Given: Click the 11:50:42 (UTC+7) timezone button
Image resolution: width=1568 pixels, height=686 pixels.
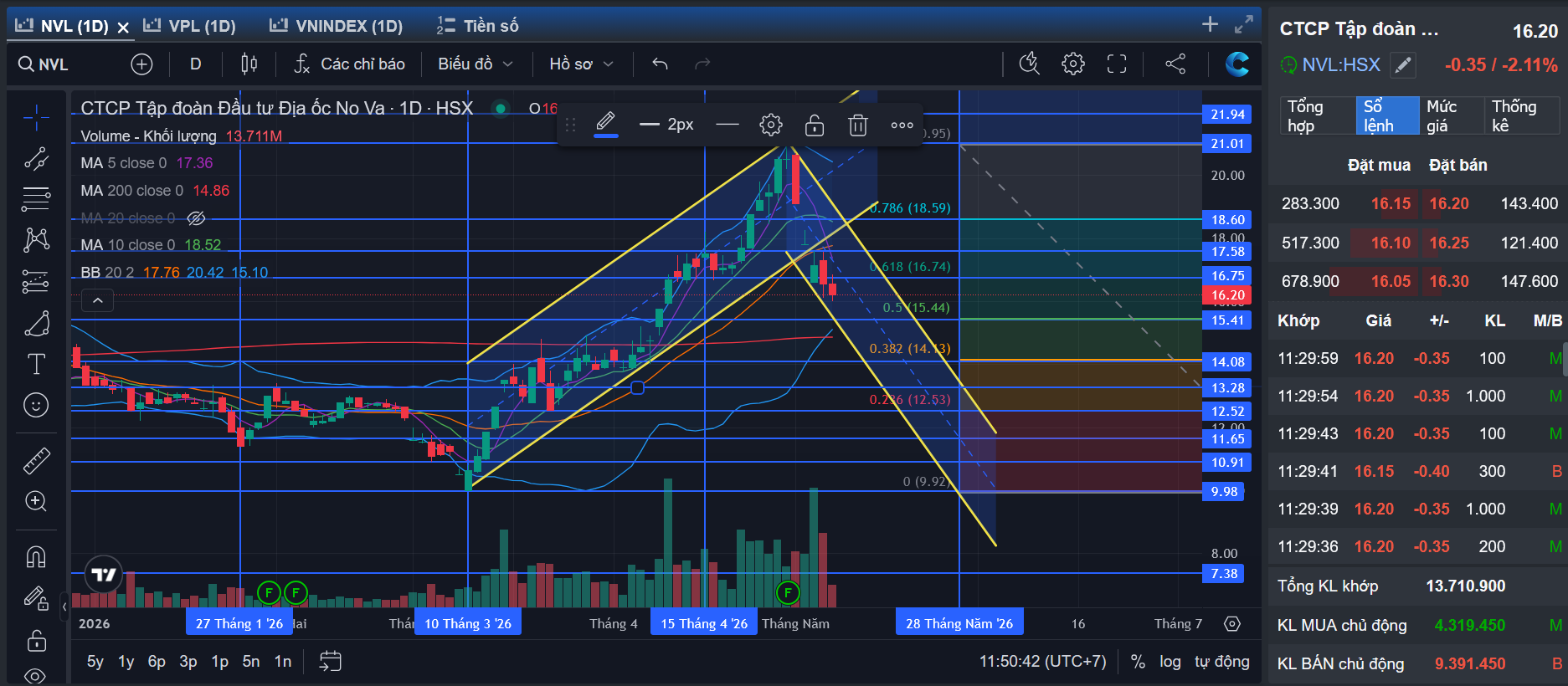Looking at the screenshot, I should pyautogui.click(x=1043, y=662).
